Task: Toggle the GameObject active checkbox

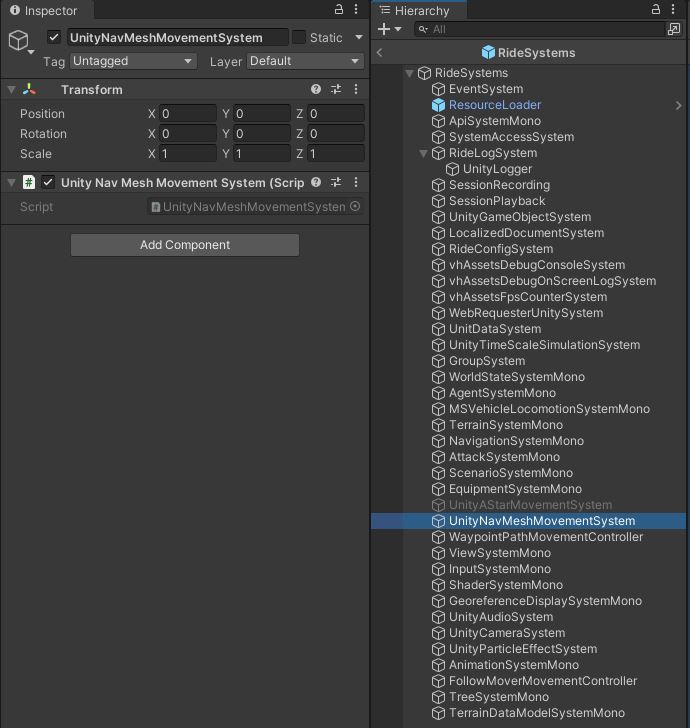Action: coord(54,37)
